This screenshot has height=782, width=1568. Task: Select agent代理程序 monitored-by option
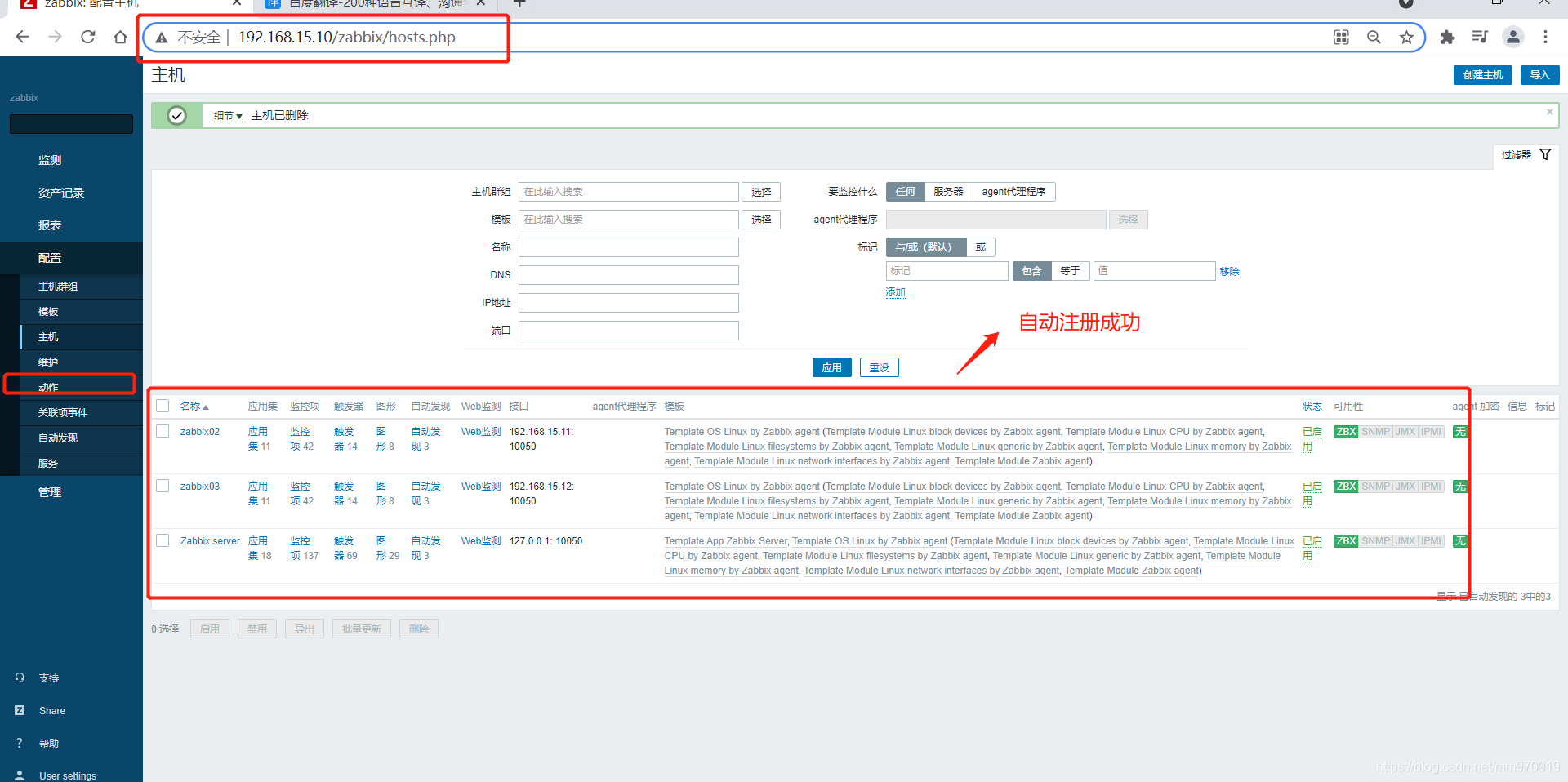pos(1013,192)
